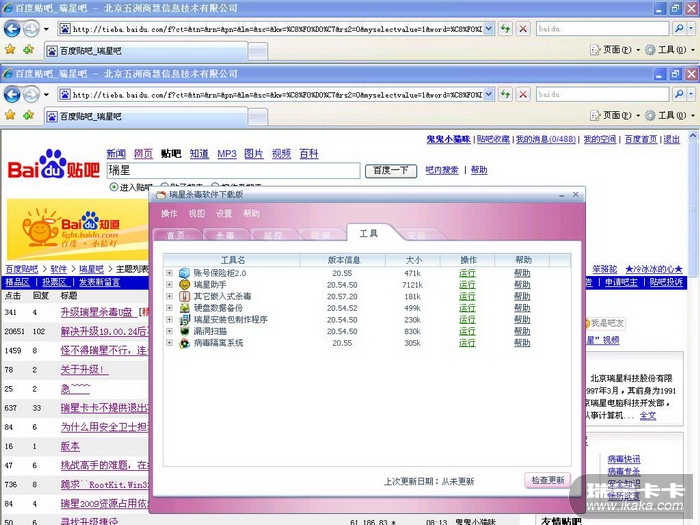Switch to the 杀毒 tab in Rising
700x525 pixels.
225,235
